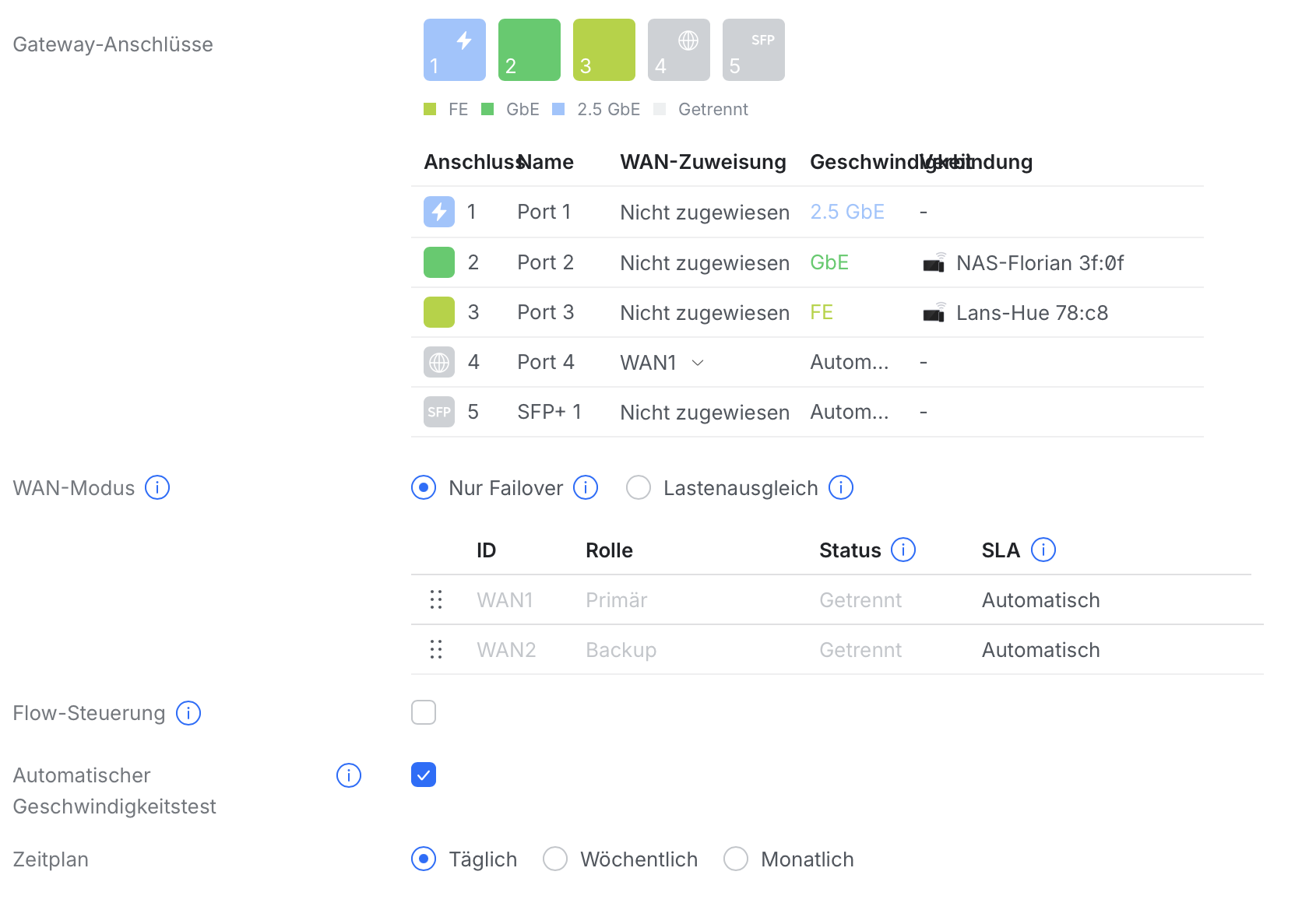Click NAS-Florian 3f:0f connected device link
The height and width of the screenshot is (903, 1316).
click(1039, 263)
